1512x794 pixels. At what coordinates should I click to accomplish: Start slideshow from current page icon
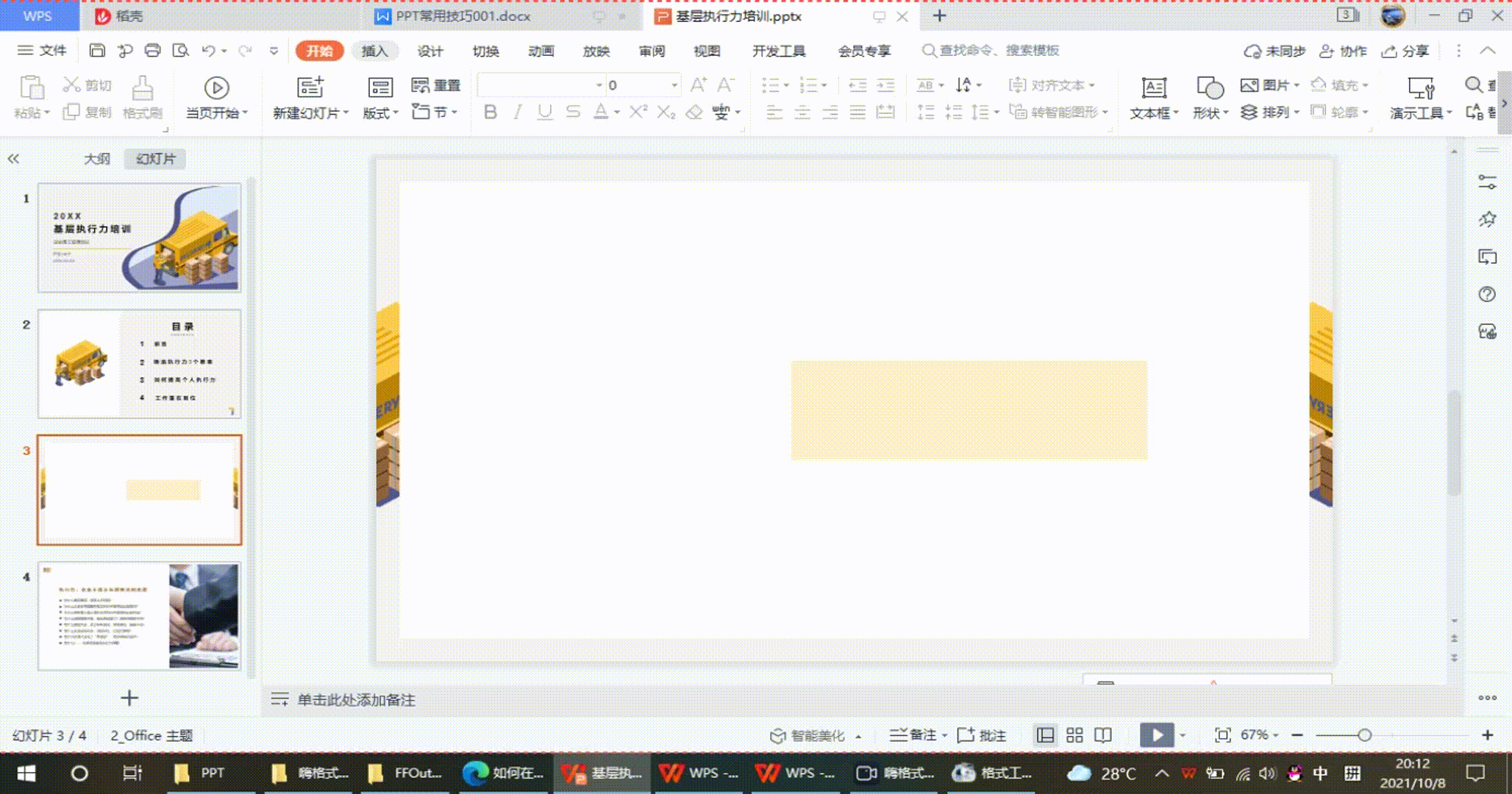coord(216,88)
